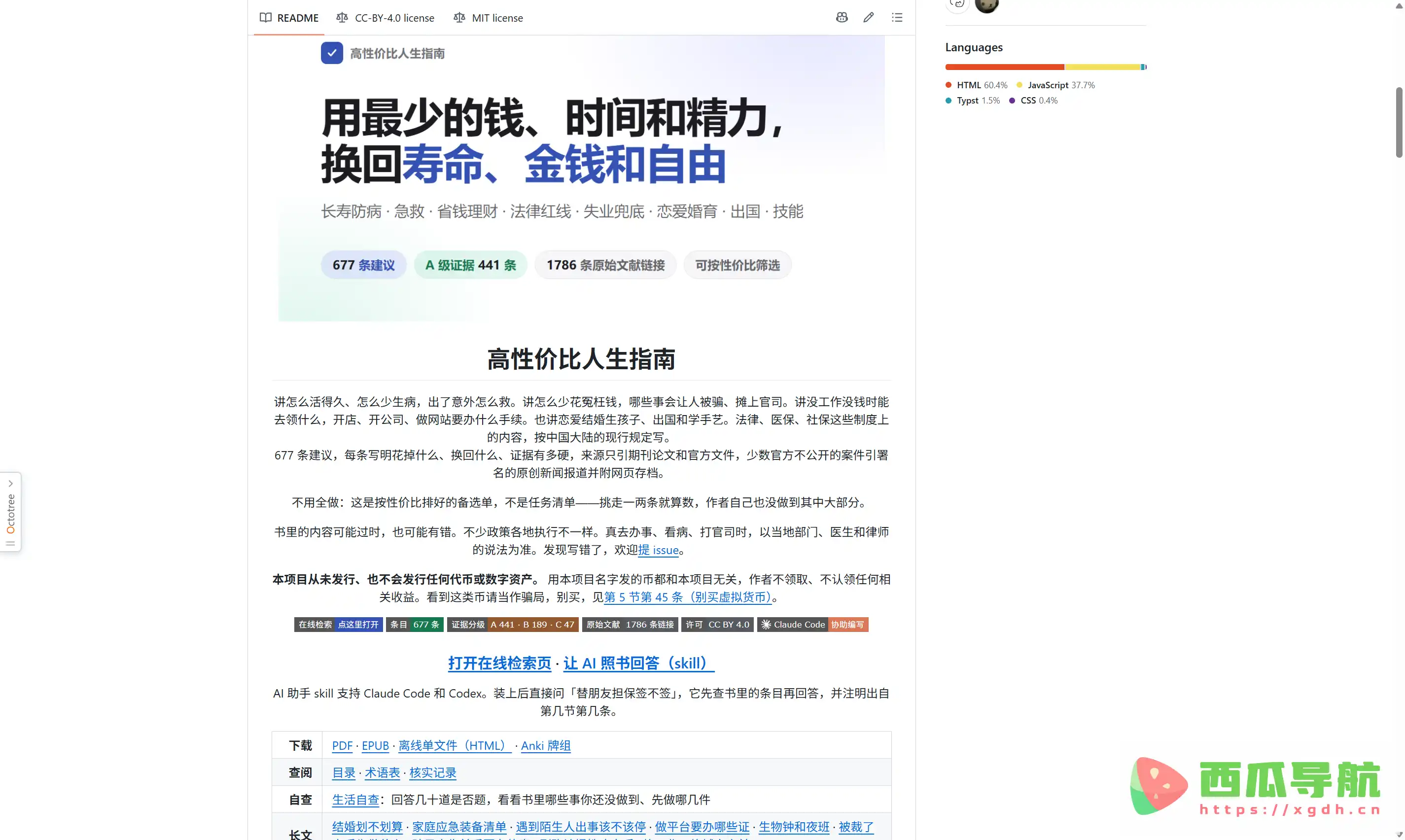Open the 提 issue link
The image size is (1405, 840).
coord(658,550)
